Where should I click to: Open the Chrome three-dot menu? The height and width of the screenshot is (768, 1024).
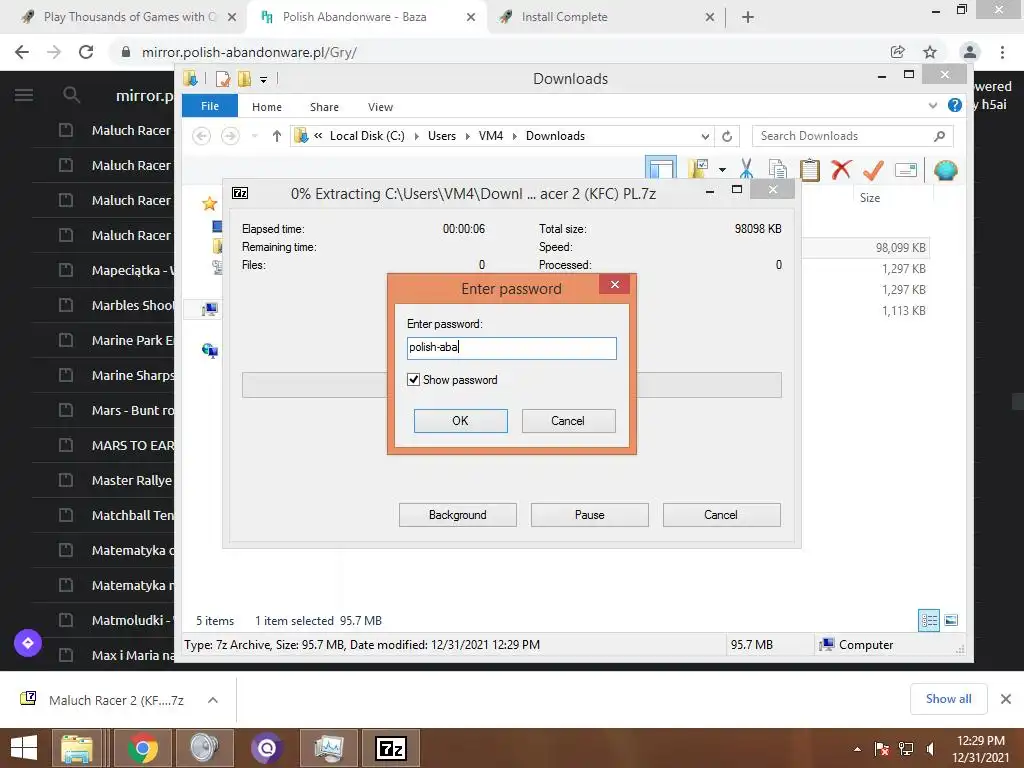[1002, 52]
